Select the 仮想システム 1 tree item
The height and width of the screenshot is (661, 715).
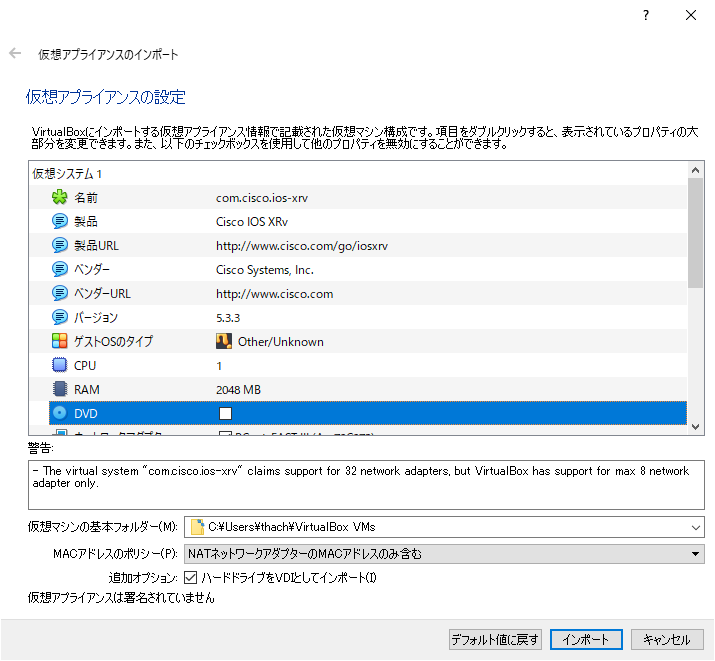tap(67, 174)
